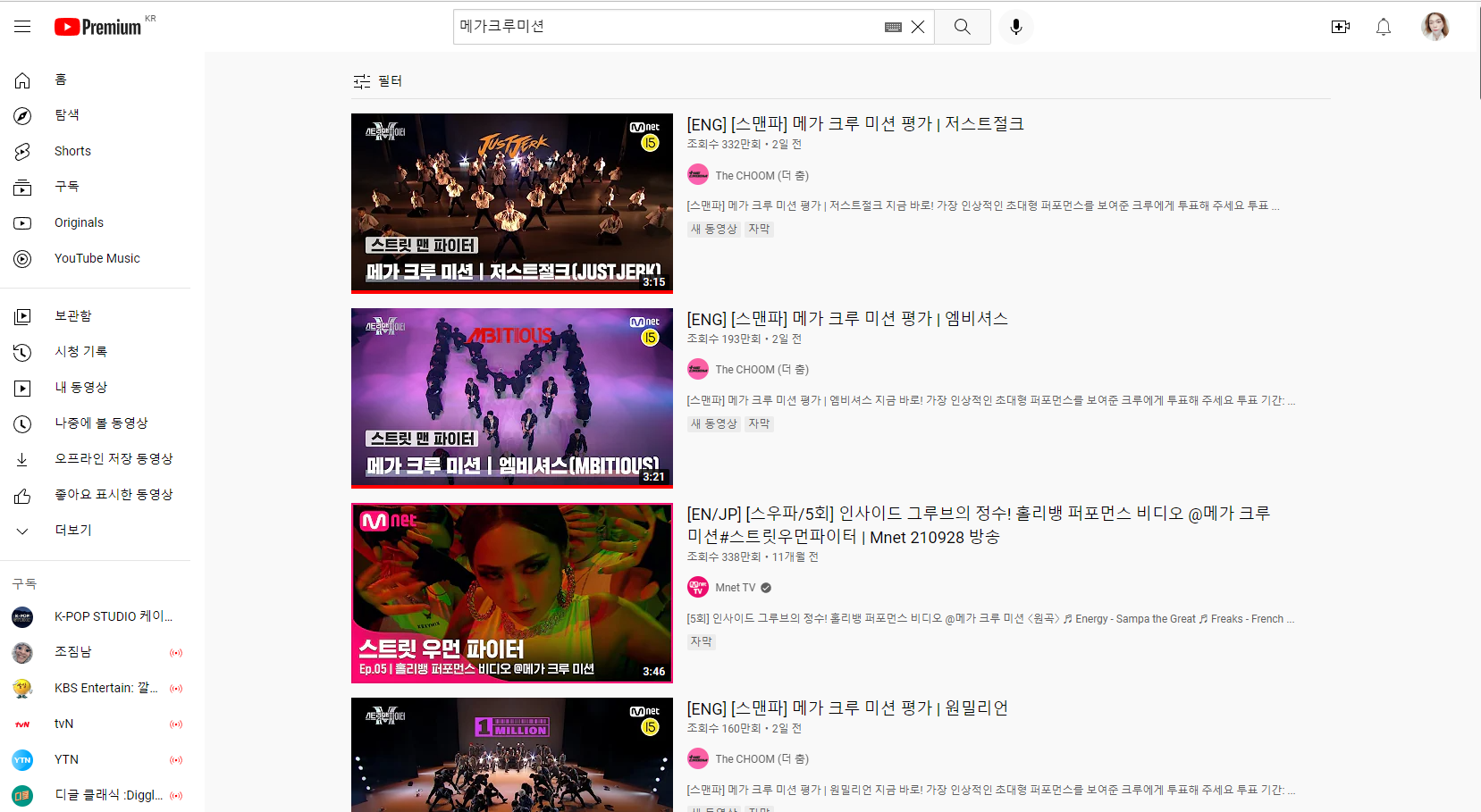
Task: Open title 메가 크루 미션 평가 | 원밀리언
Action: 847,708
